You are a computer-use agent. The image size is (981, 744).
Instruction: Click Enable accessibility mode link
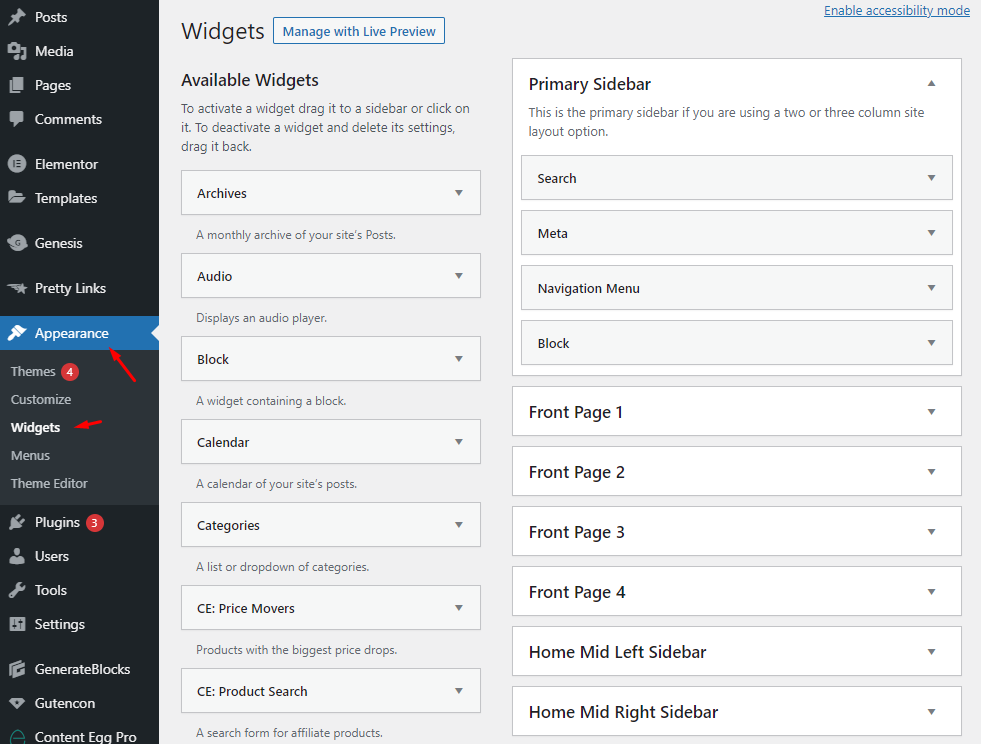tap(896, 10)
